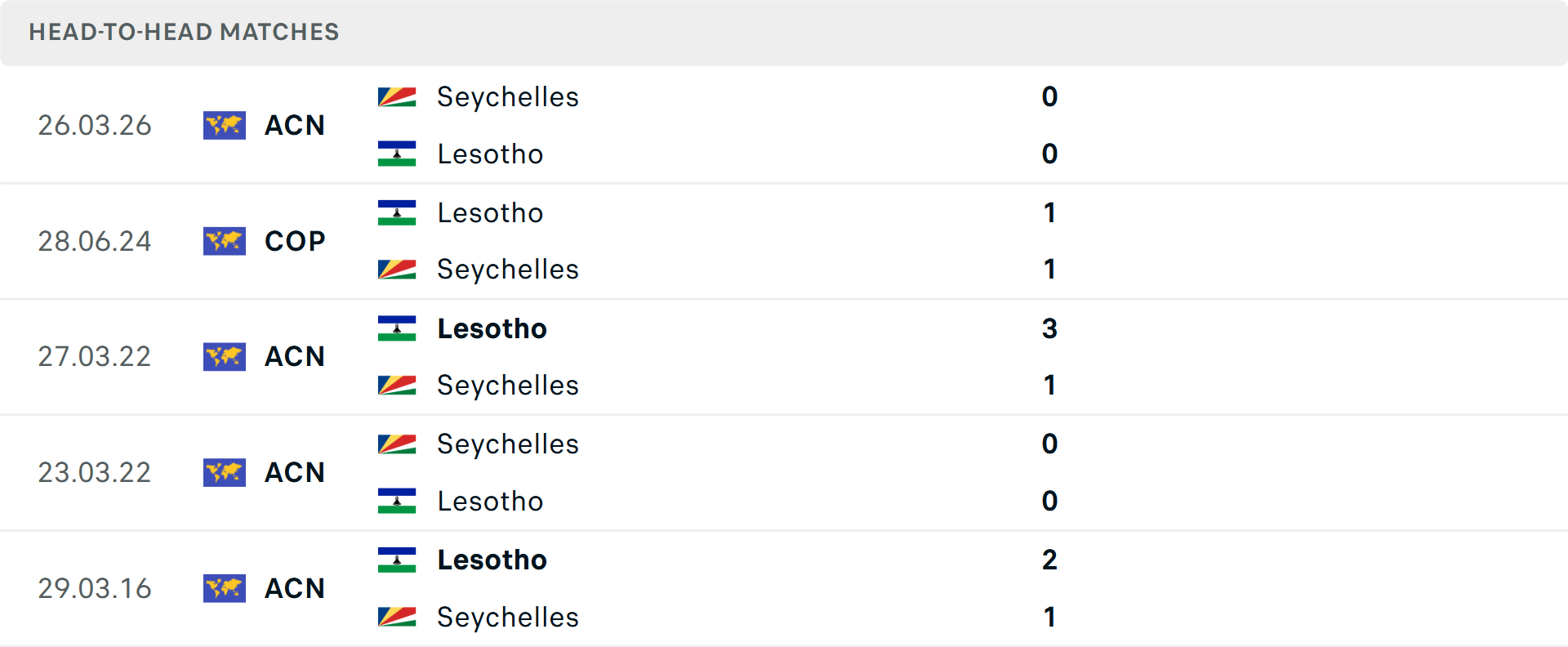Click the Seychelles flag in the 23.03.22 match

pos(397,444)
